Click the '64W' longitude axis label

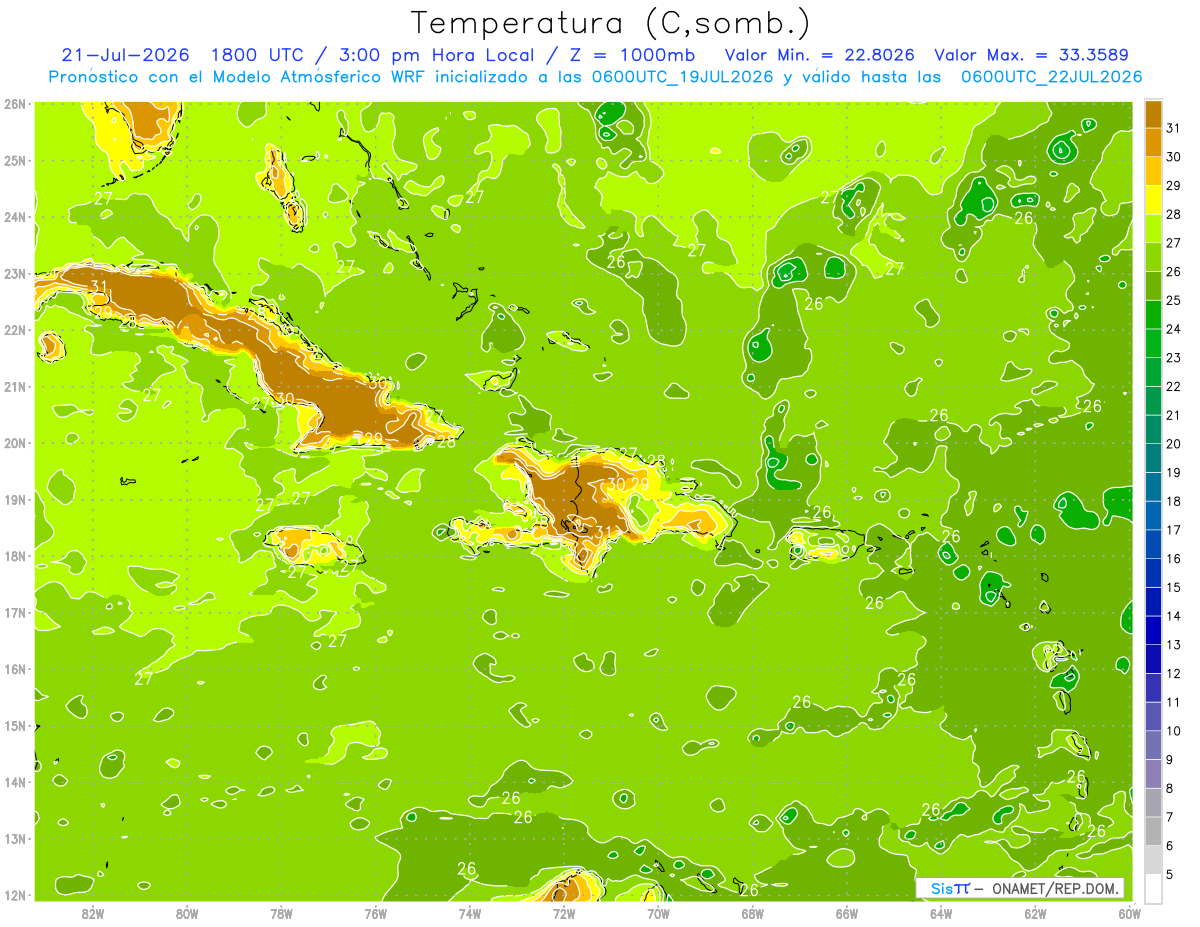[940, 913]
